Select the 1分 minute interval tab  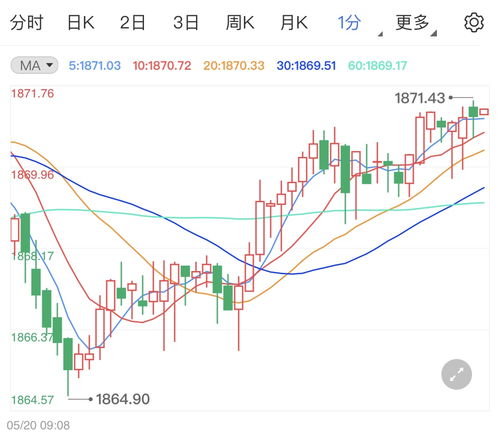(349, 23)
